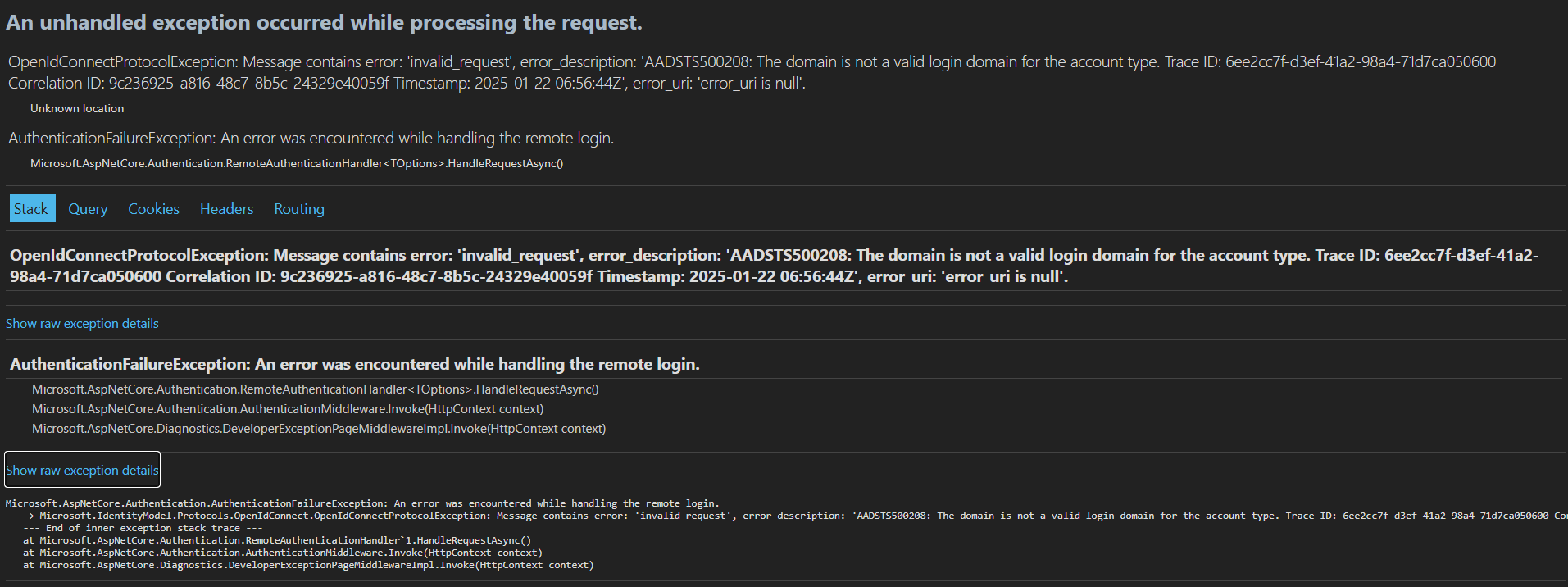Switch to the Routing tab
The width and height of the screenshot is (1568, 587).
tap(298, 208)
